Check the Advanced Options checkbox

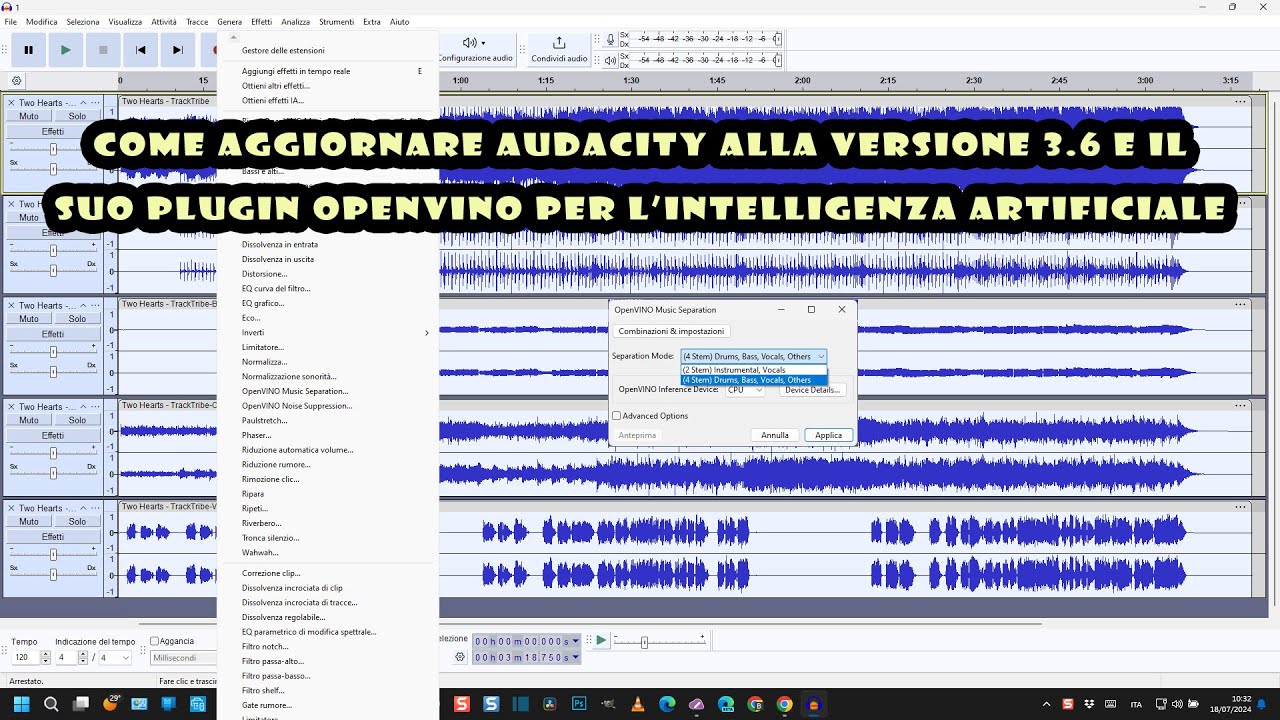coord(617,416)
